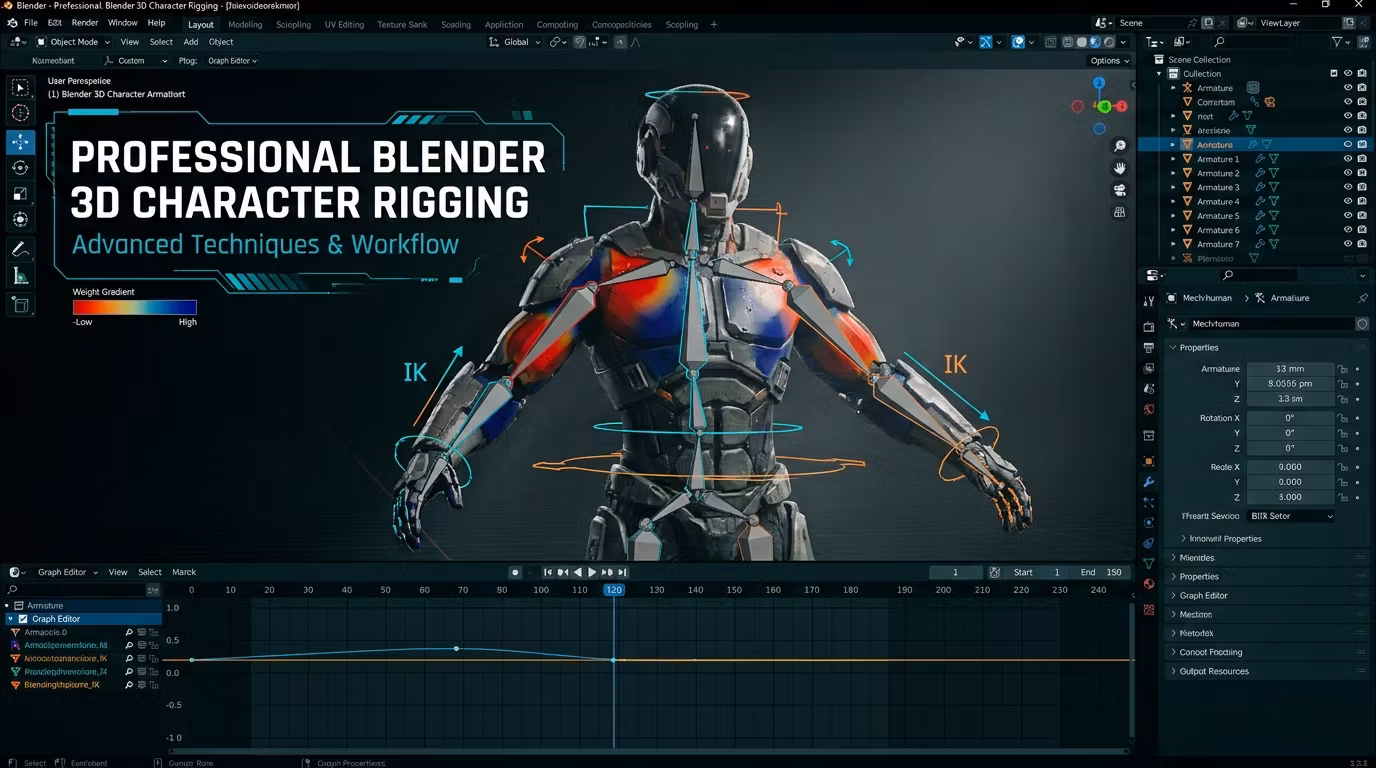Pick the Rotate tool in the viewport toolbar
The height and width of the screenshot is (768, 1376).
point(20,168)
